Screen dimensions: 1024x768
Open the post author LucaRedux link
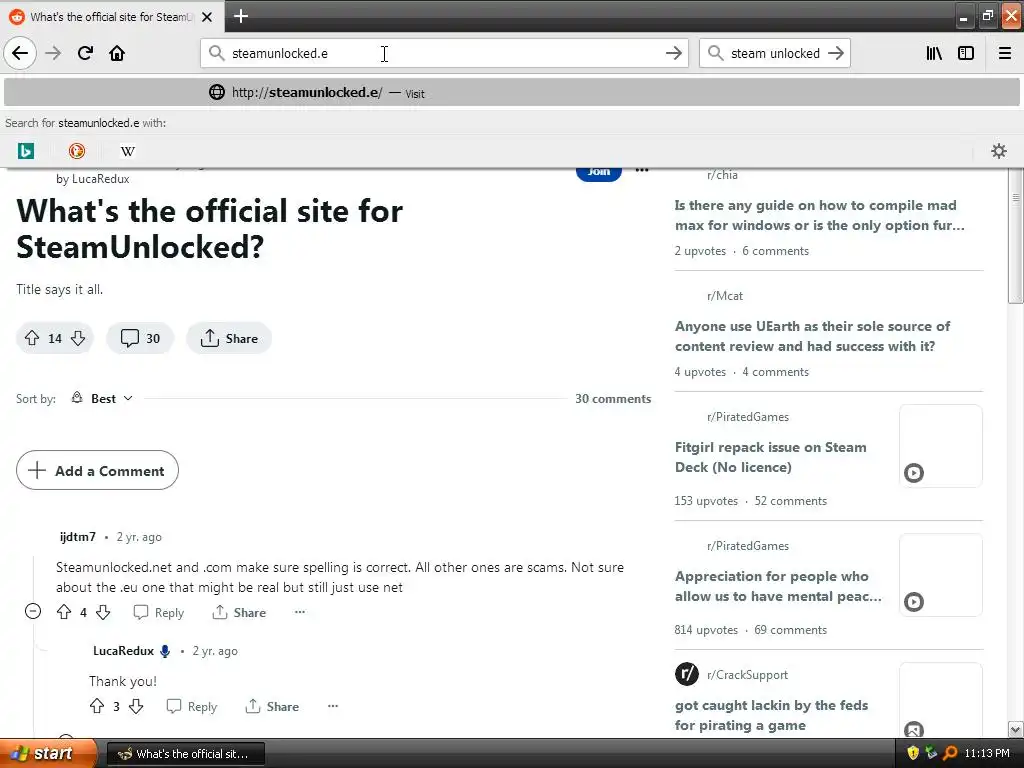pyautogui.click(x=101, y=179)
